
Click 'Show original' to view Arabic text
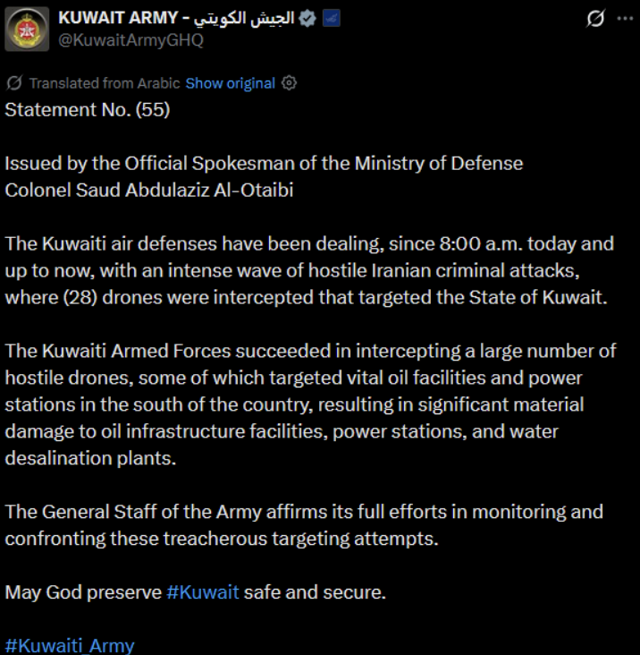(230, 83)
